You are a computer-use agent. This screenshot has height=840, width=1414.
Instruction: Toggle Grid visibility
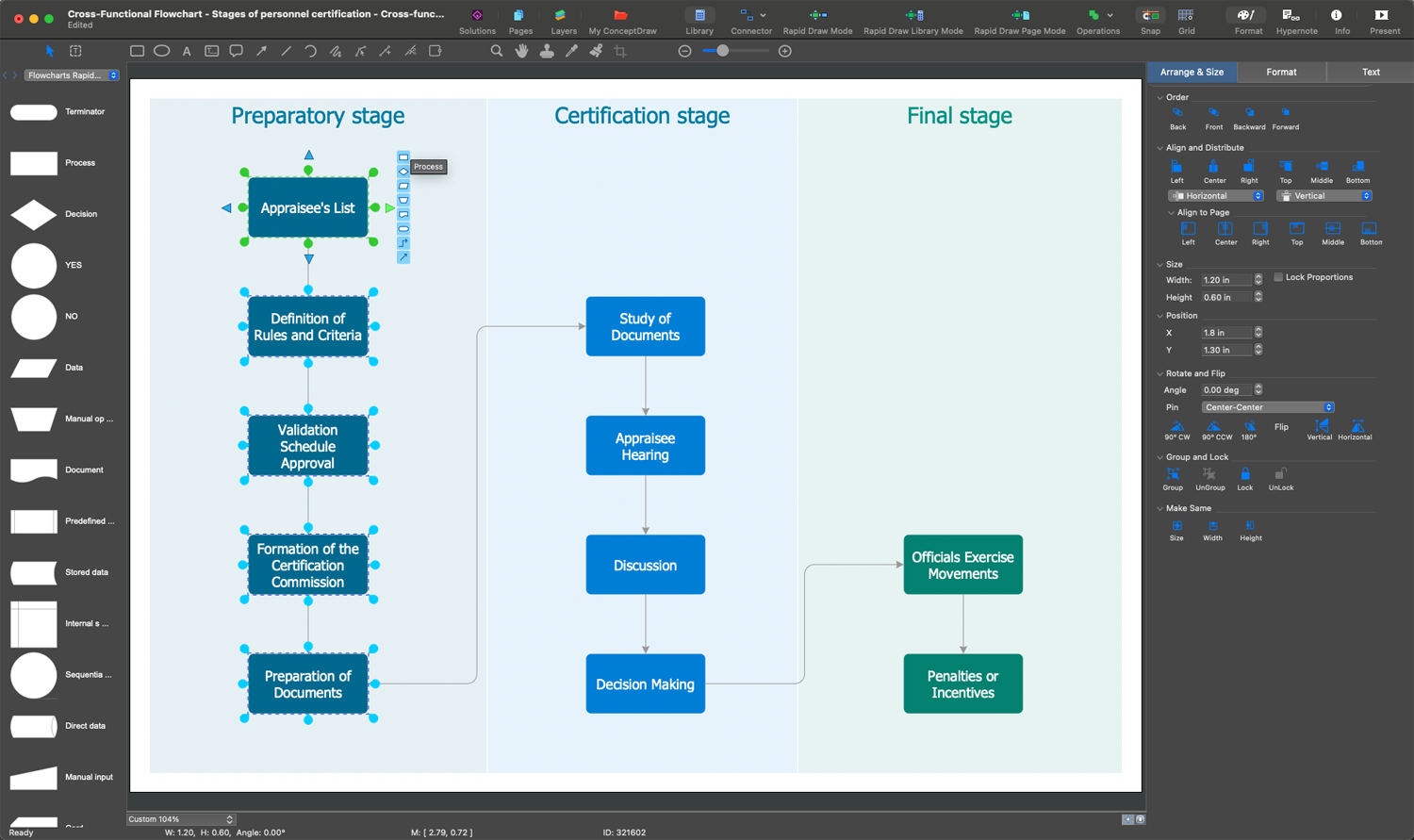(1186, 16)
